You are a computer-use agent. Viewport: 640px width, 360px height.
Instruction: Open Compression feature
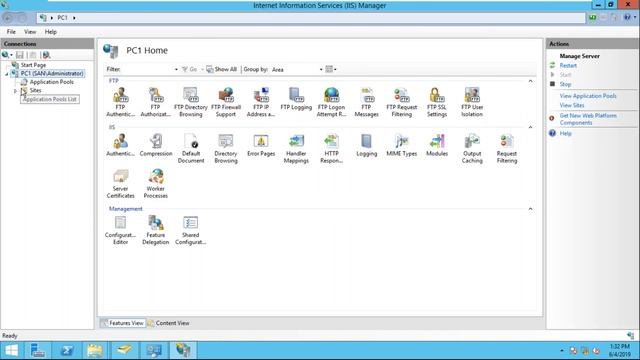(x=156, y=145)
